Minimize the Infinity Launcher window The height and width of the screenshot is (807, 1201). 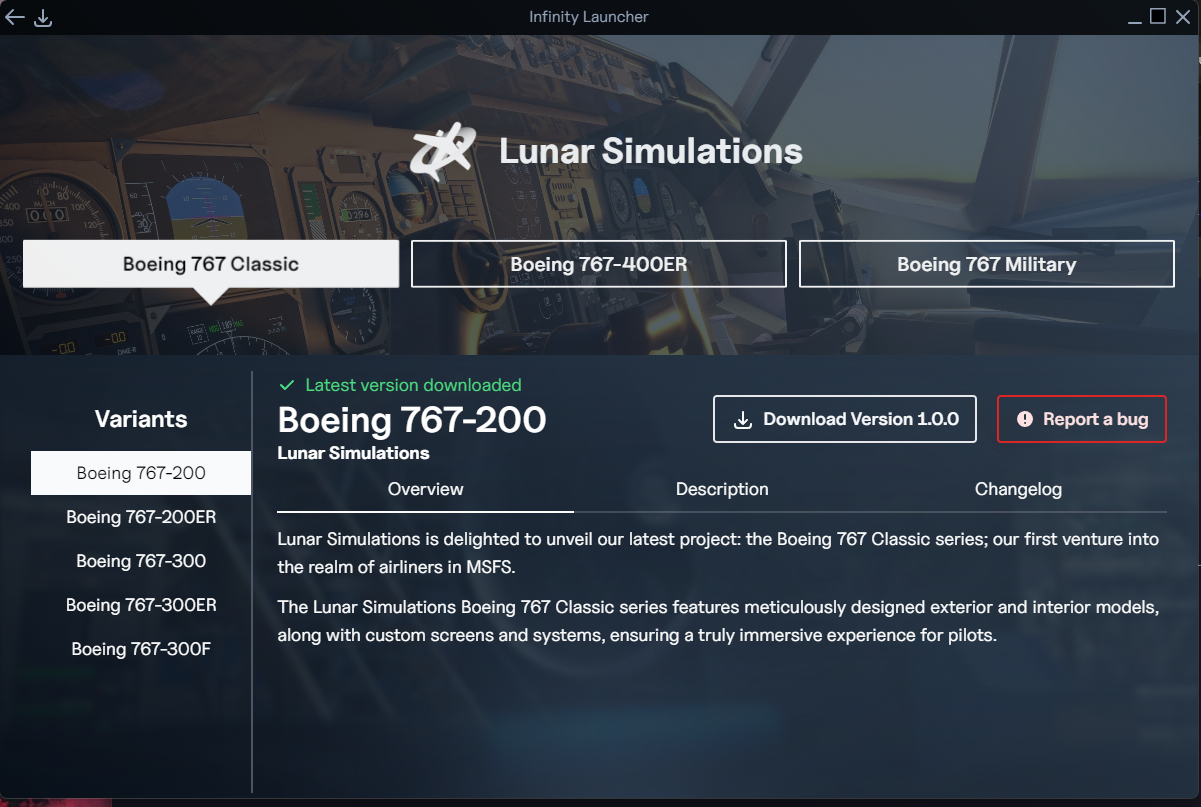[x=1135, y=17]
